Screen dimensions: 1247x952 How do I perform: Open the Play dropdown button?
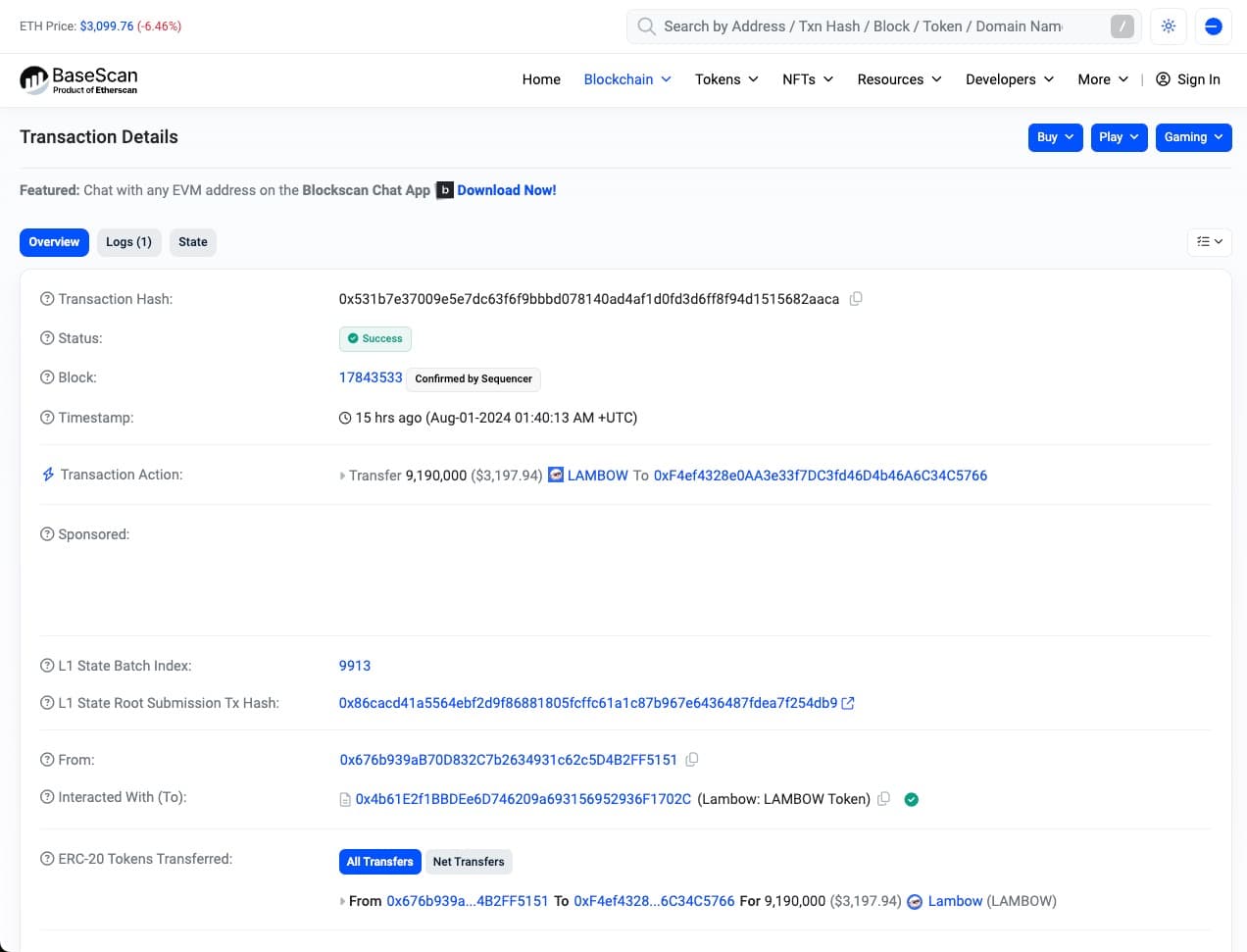click(1119, 137)
